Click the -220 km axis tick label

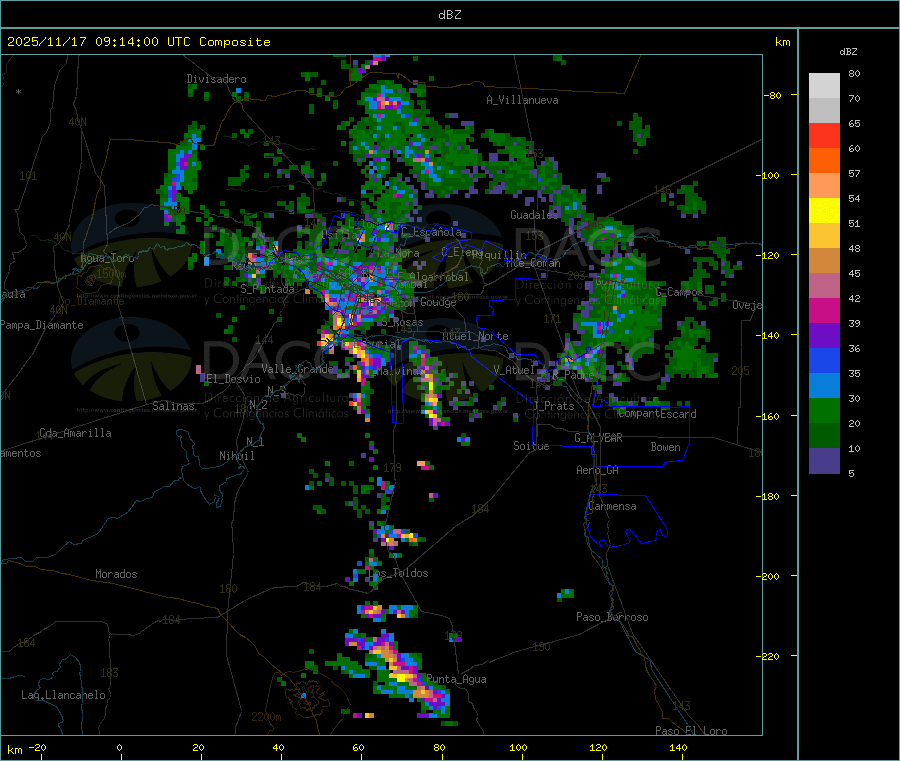(767, 657)
